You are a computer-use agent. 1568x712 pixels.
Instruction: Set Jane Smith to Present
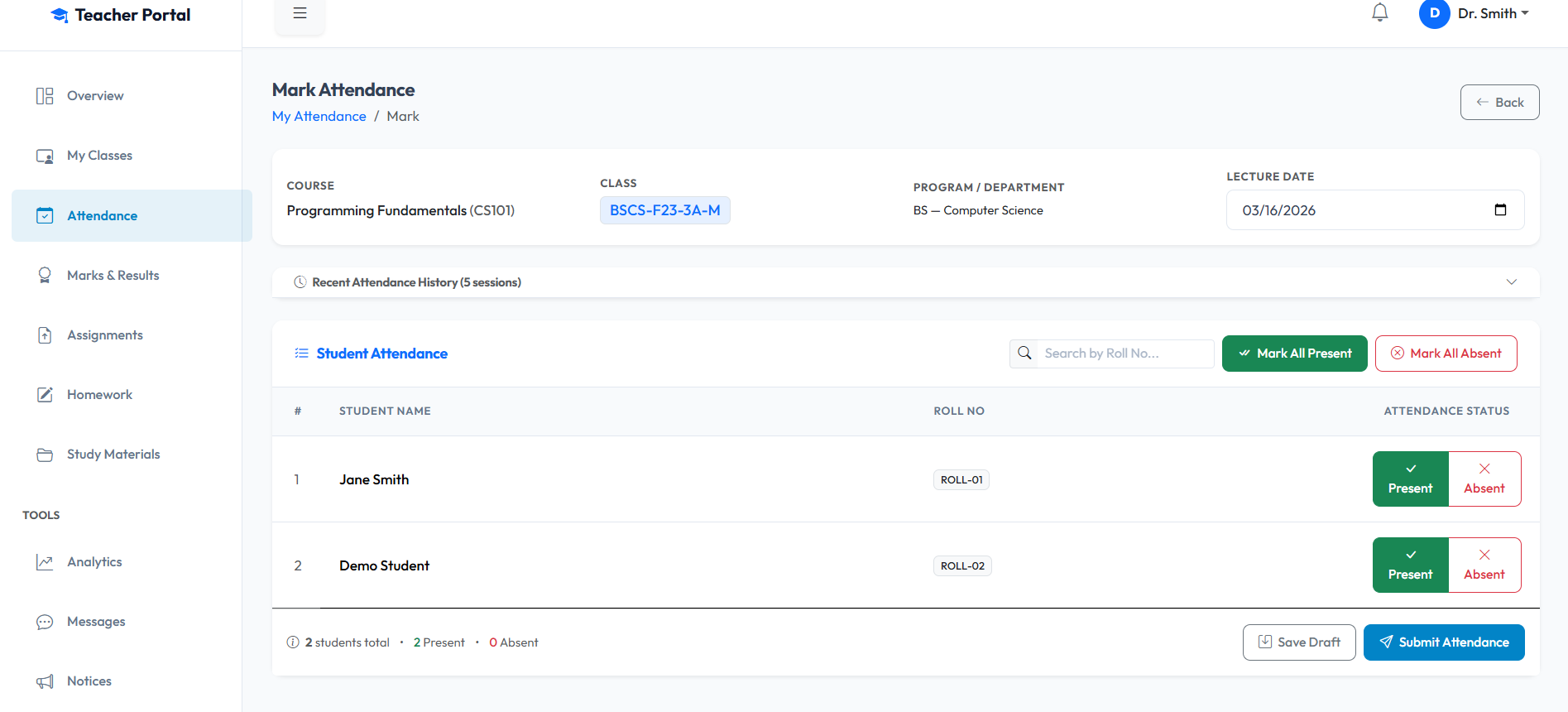(1410, 479)
